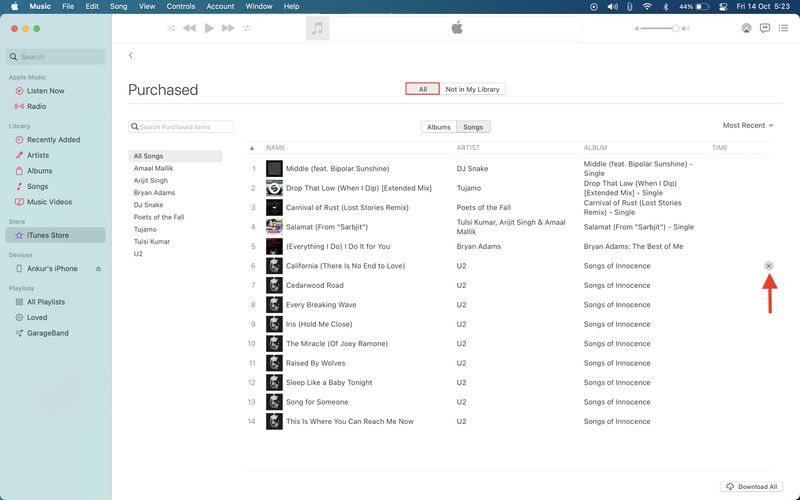Screen dimensions: 800x500
Task: Toggle repeat mode
Action: (x=247, y=28)
